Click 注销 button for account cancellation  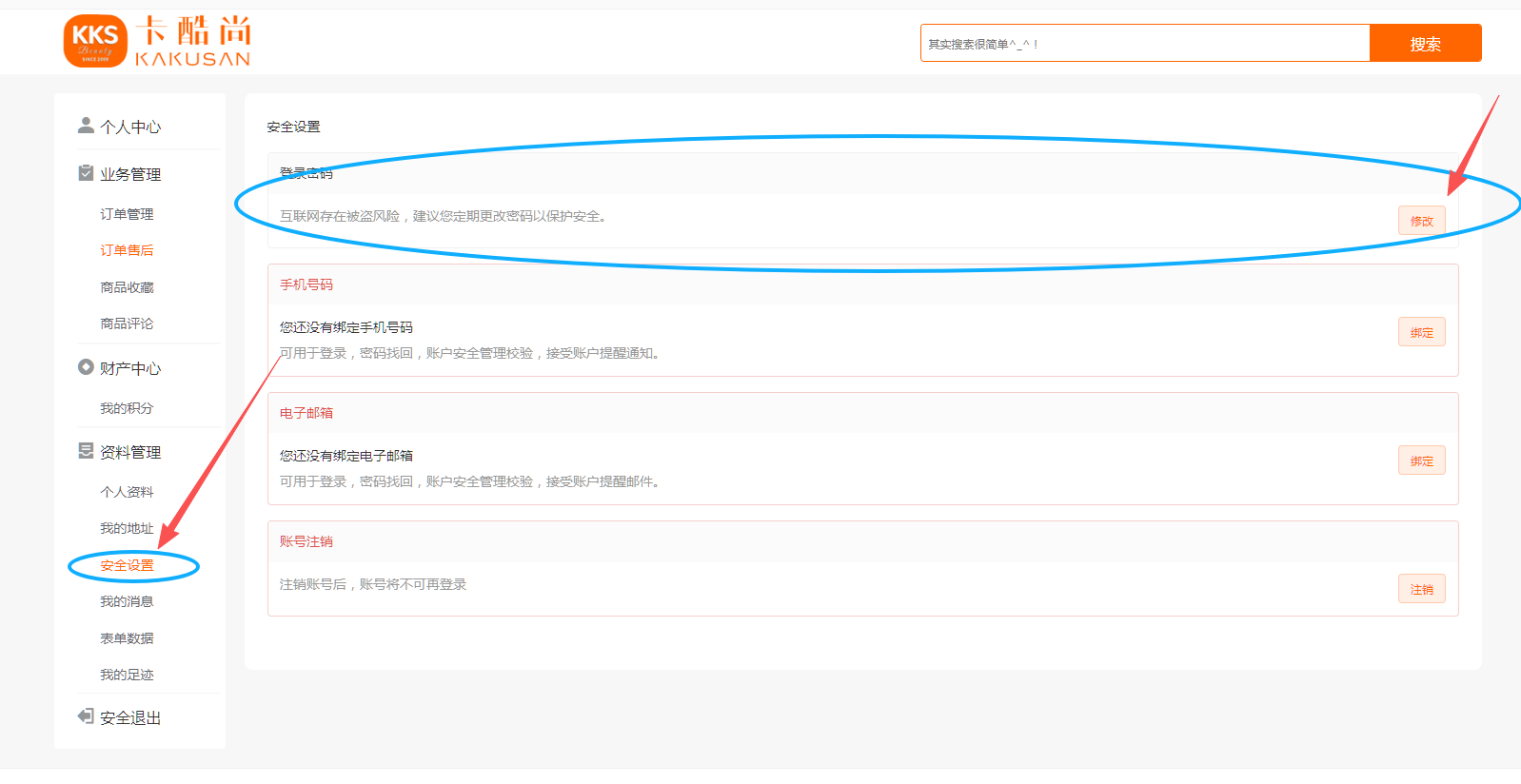click(x=1422, y=589)
